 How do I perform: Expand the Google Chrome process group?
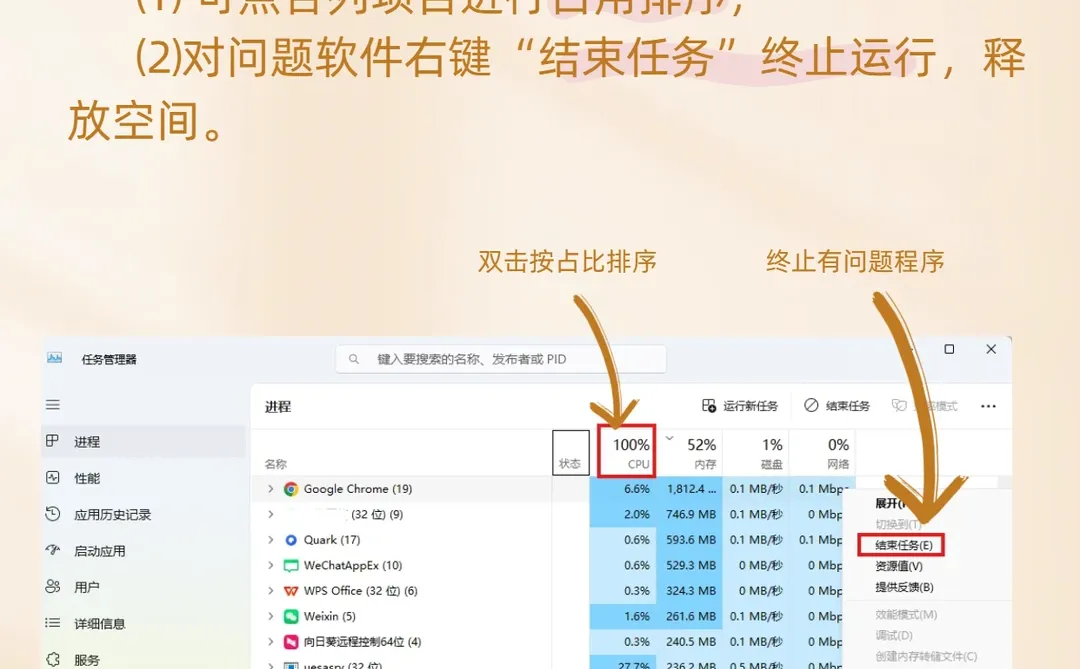click(272, 489)
